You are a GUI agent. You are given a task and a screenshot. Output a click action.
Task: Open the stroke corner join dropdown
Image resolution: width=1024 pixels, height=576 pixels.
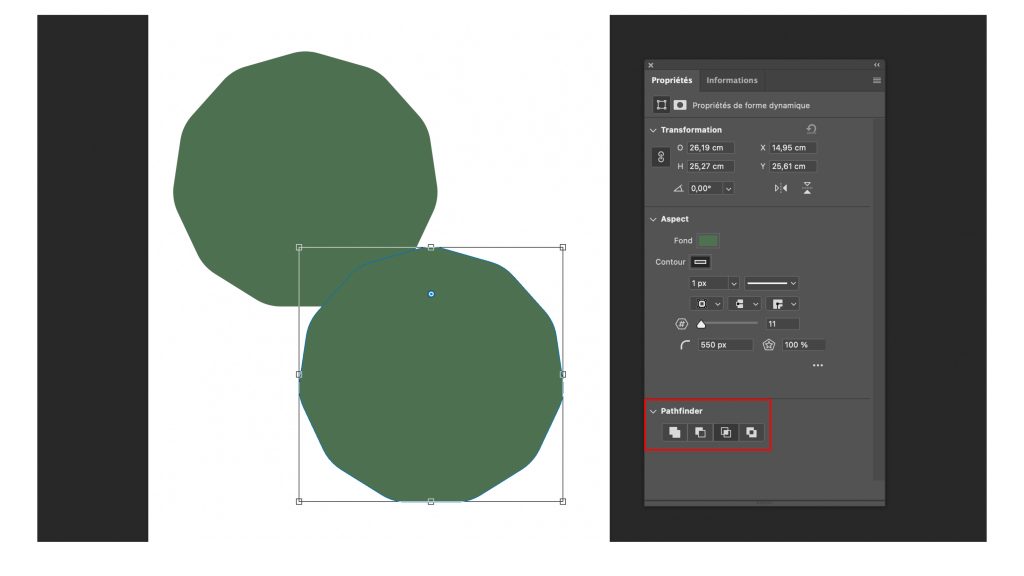click(x=783, y=304)
